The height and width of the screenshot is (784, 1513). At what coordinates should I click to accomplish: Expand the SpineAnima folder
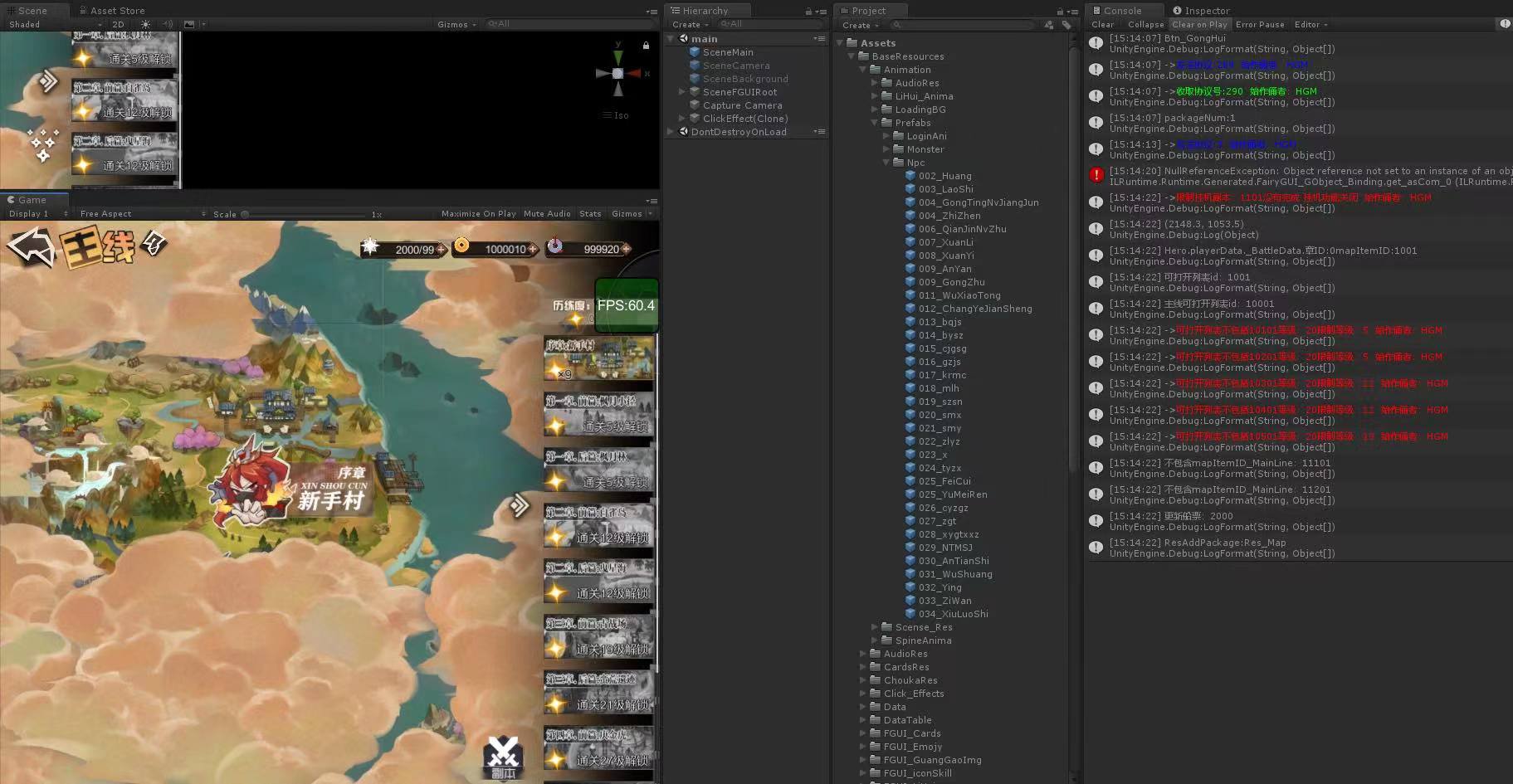[875, 640]
